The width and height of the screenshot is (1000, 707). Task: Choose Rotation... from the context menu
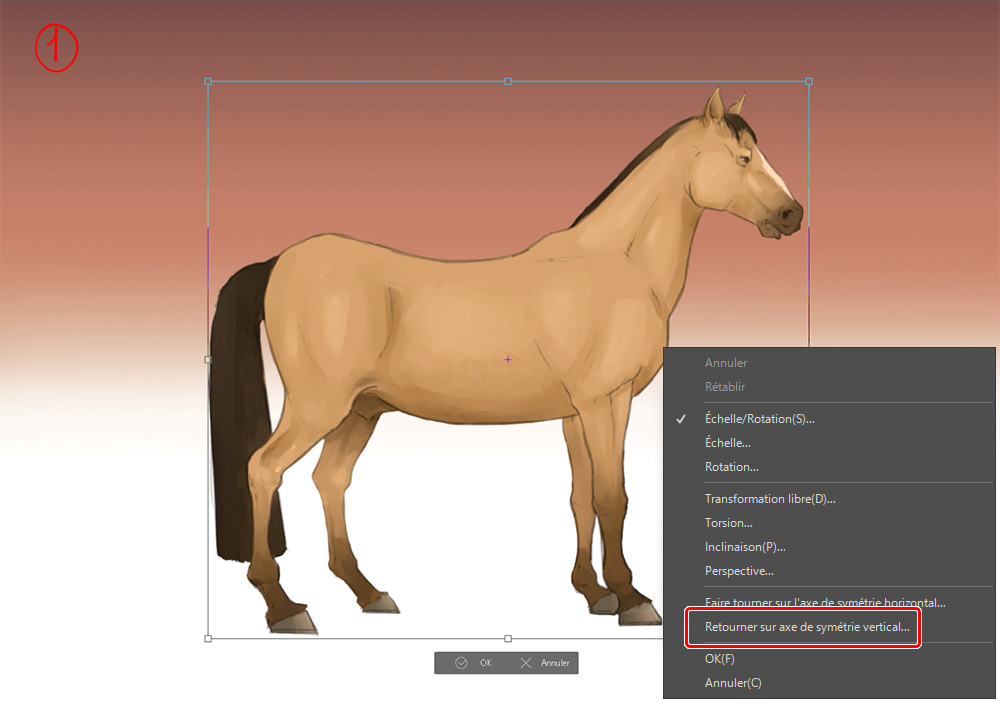point(731,467)
